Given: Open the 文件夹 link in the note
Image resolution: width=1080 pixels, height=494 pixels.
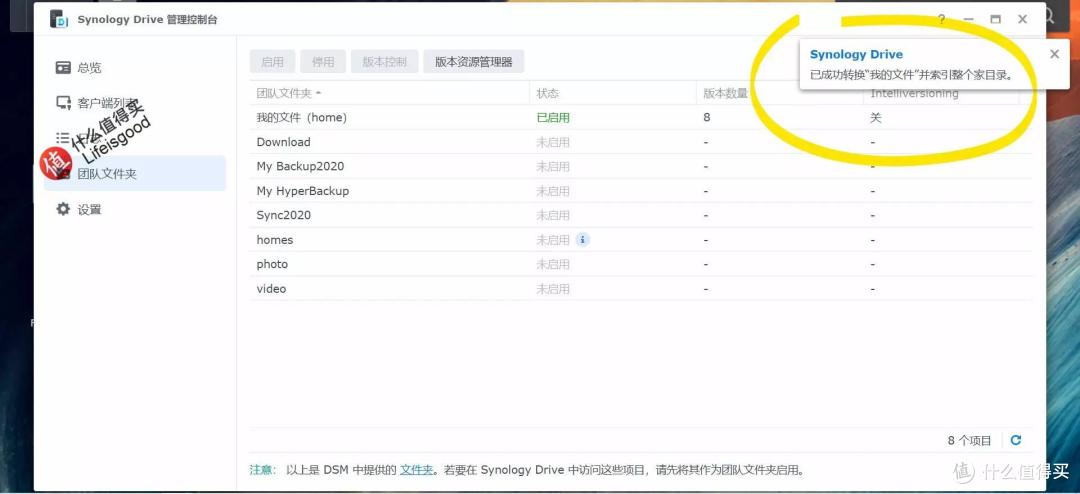Looking at the screenshot, I should click(417, 471).
